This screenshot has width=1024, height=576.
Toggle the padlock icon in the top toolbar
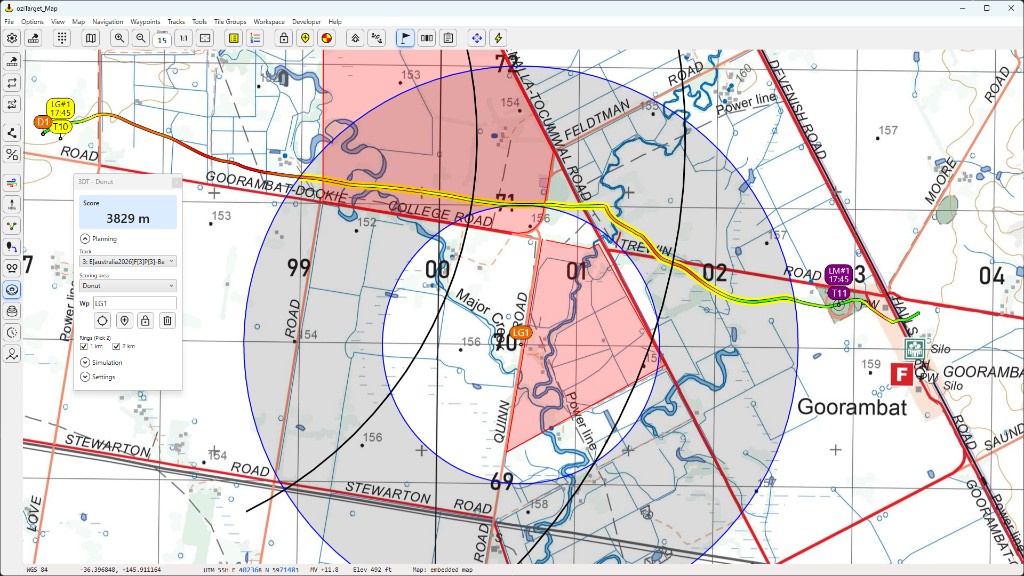pos(284,38)
